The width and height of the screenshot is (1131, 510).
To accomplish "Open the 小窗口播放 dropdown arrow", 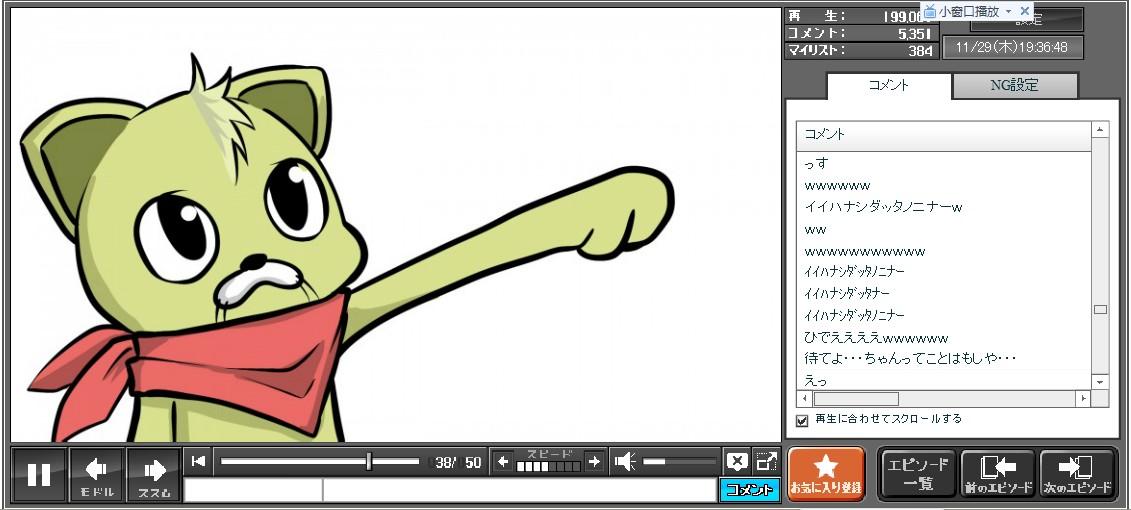I will (x=1008, y=11).
